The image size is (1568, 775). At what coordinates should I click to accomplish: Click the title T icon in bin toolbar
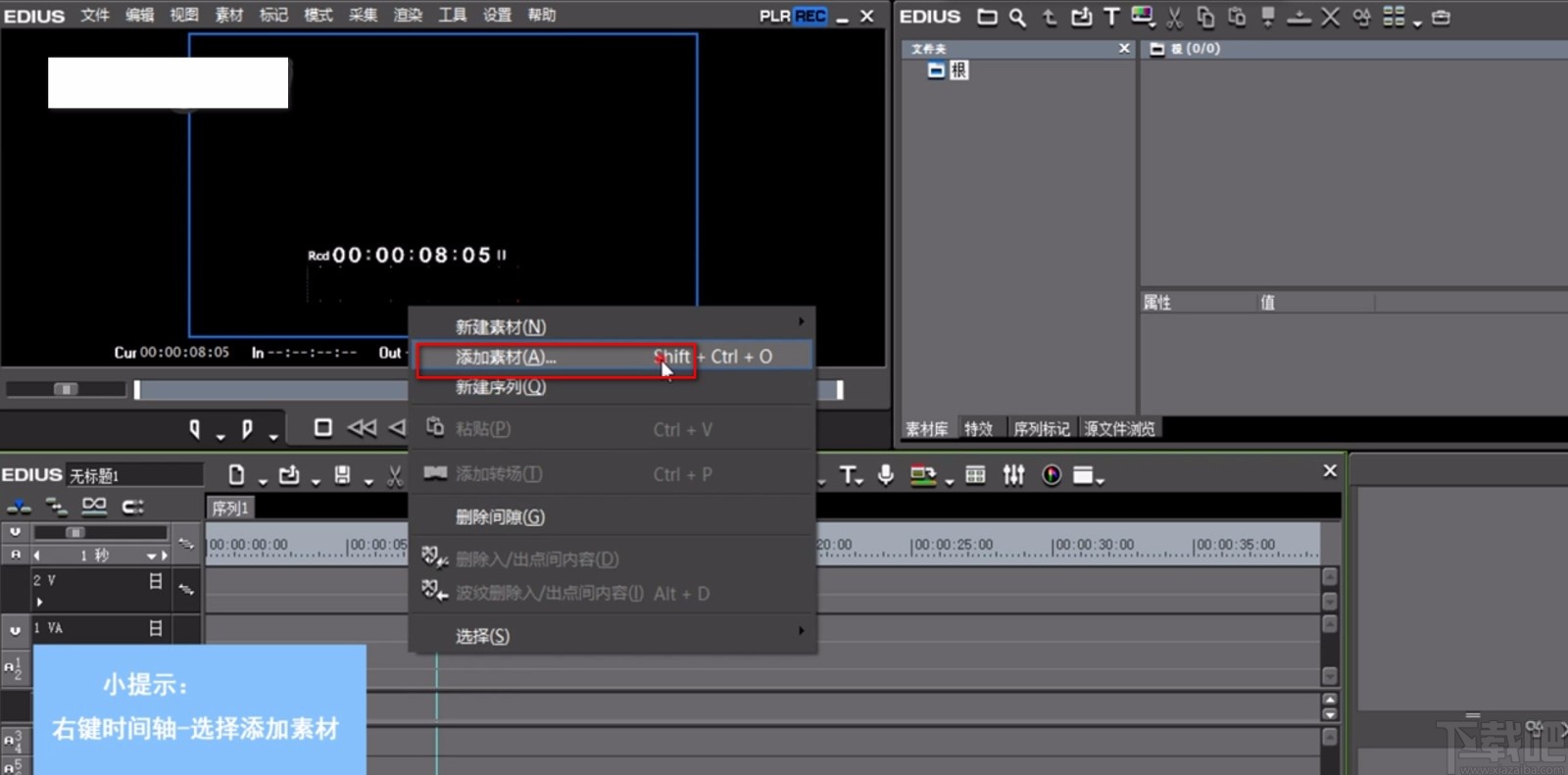click(1111, 18)
